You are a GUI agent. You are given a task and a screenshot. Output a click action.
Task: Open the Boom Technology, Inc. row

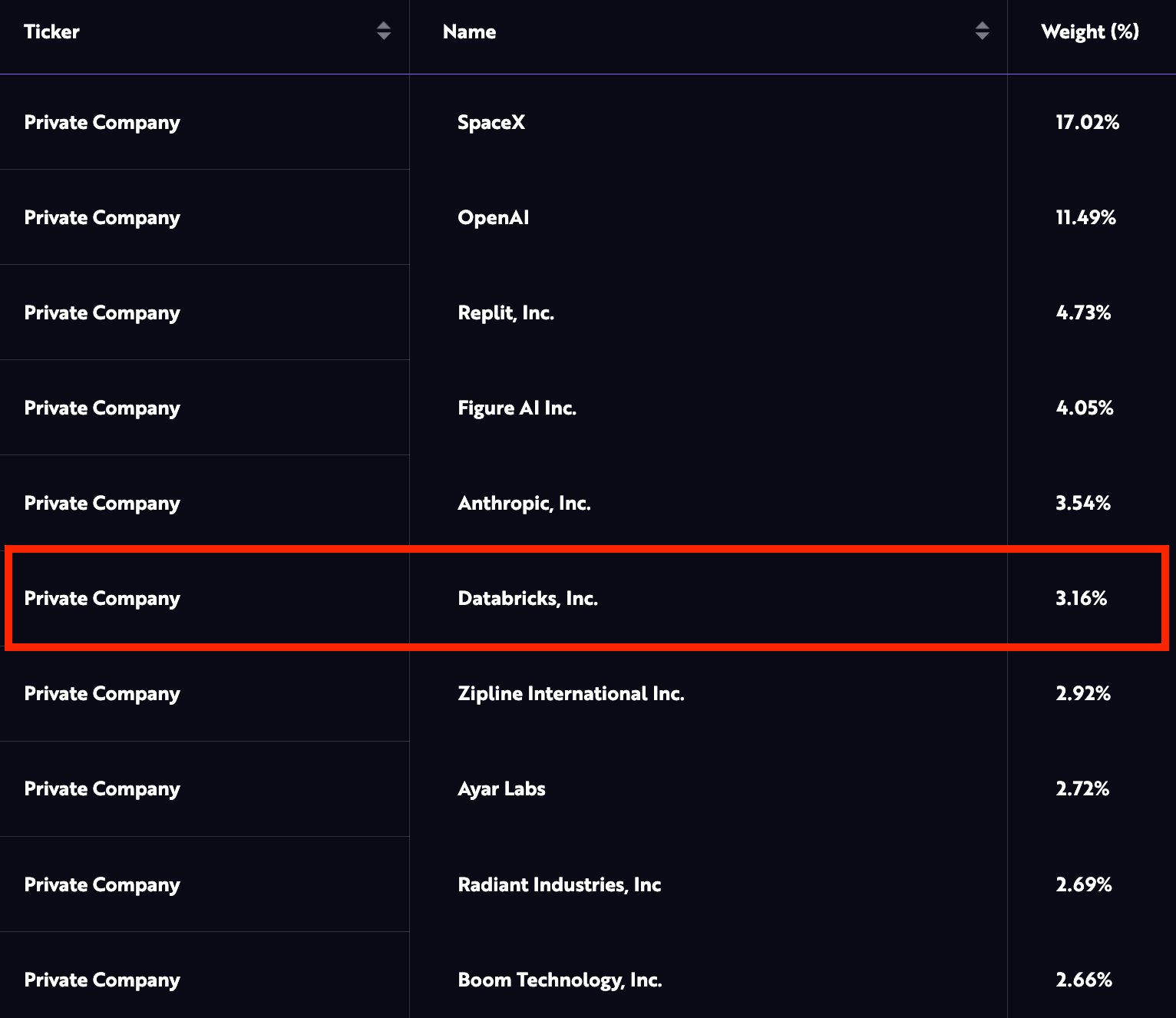[560, 980]
